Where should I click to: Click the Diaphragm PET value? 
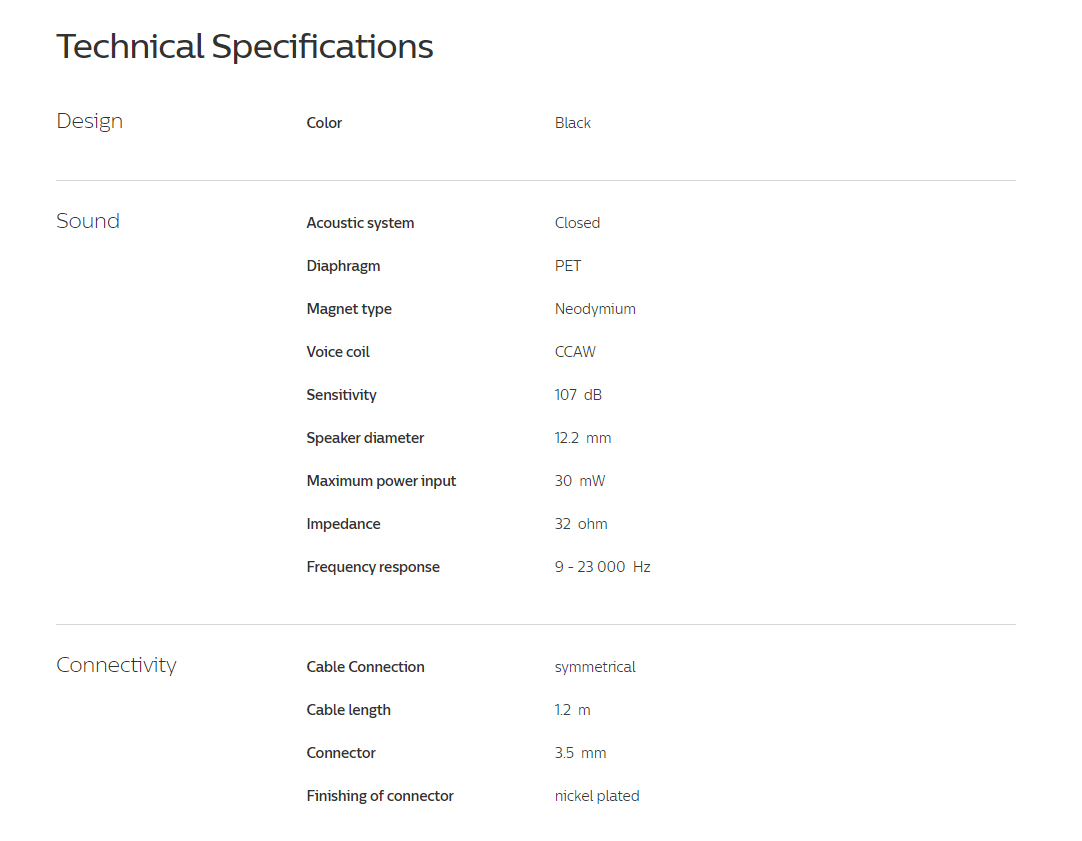568,266
